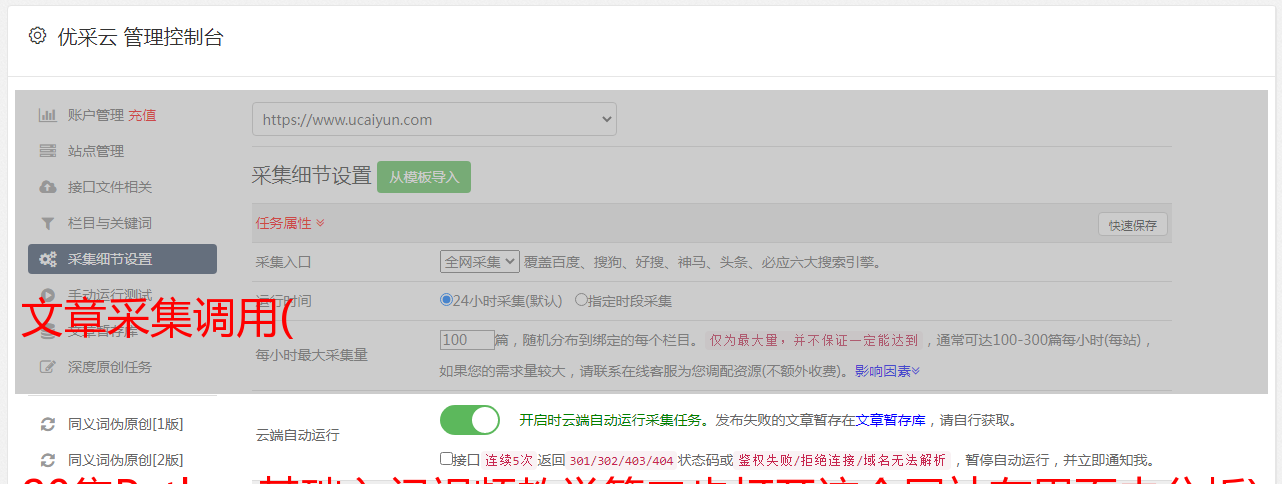Viewport: 1282px width, 484px height.
Task: Tick the 接口 连续5次 failure checkbox
Action: (x=446, y=459)
